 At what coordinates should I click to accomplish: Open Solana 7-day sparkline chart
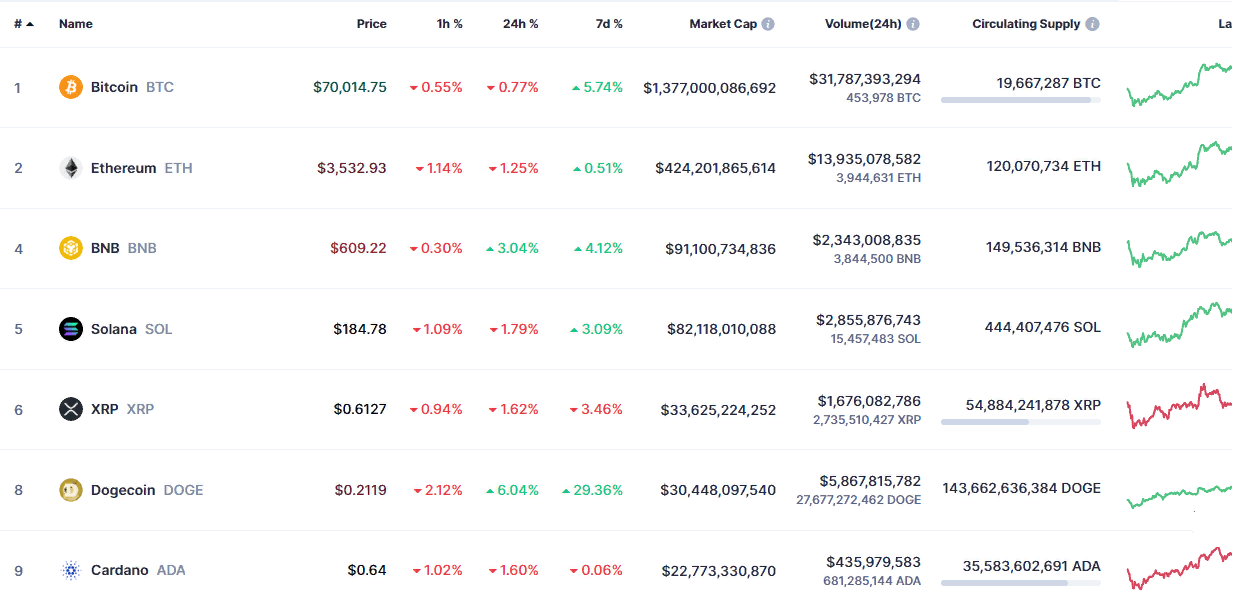[1179, 325]
